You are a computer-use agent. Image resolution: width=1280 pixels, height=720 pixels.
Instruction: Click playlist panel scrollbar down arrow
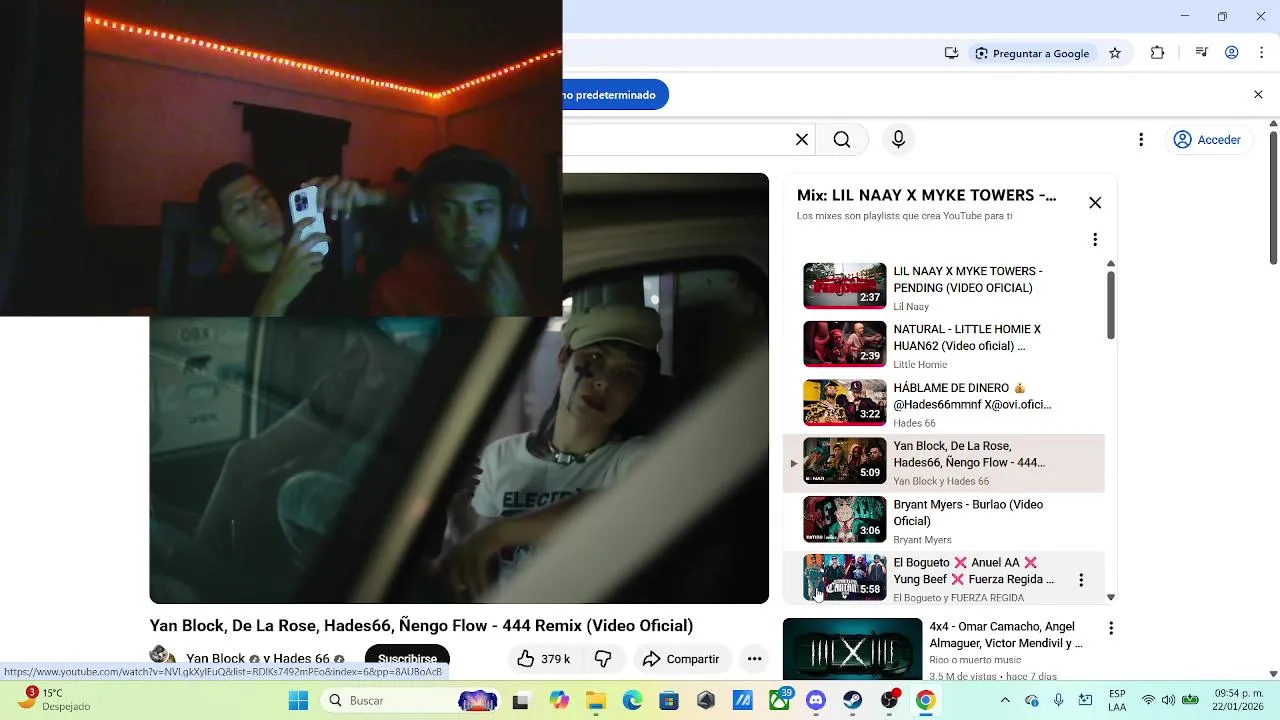click(1110, 597)
